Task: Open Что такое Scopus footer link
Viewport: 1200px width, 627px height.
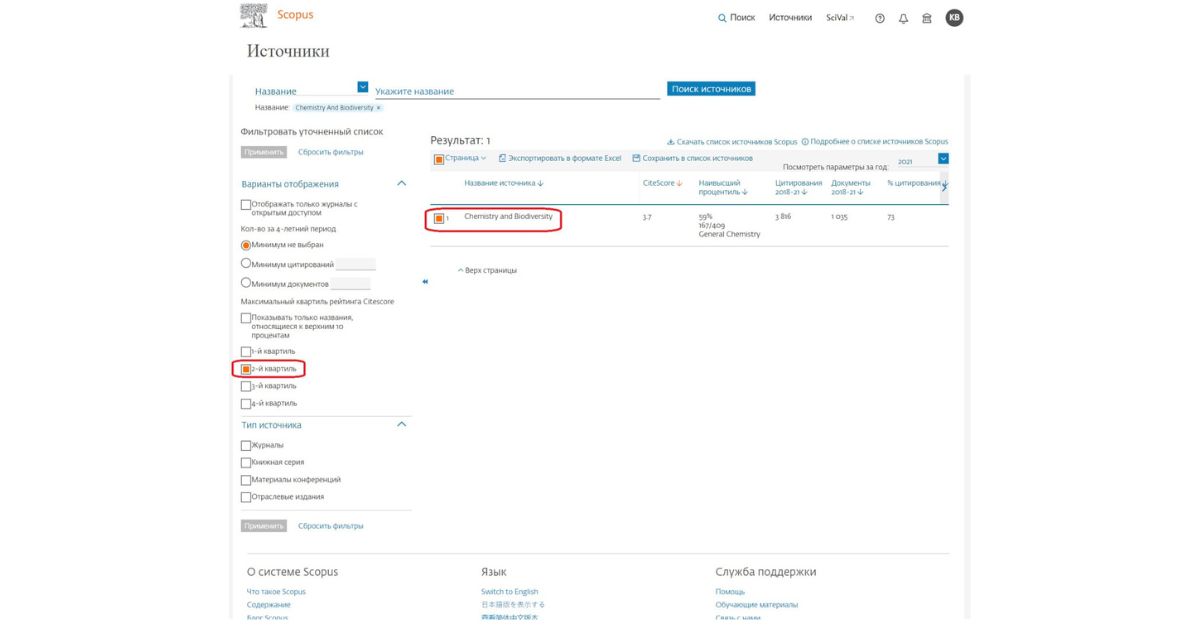Action: [277, 591]
